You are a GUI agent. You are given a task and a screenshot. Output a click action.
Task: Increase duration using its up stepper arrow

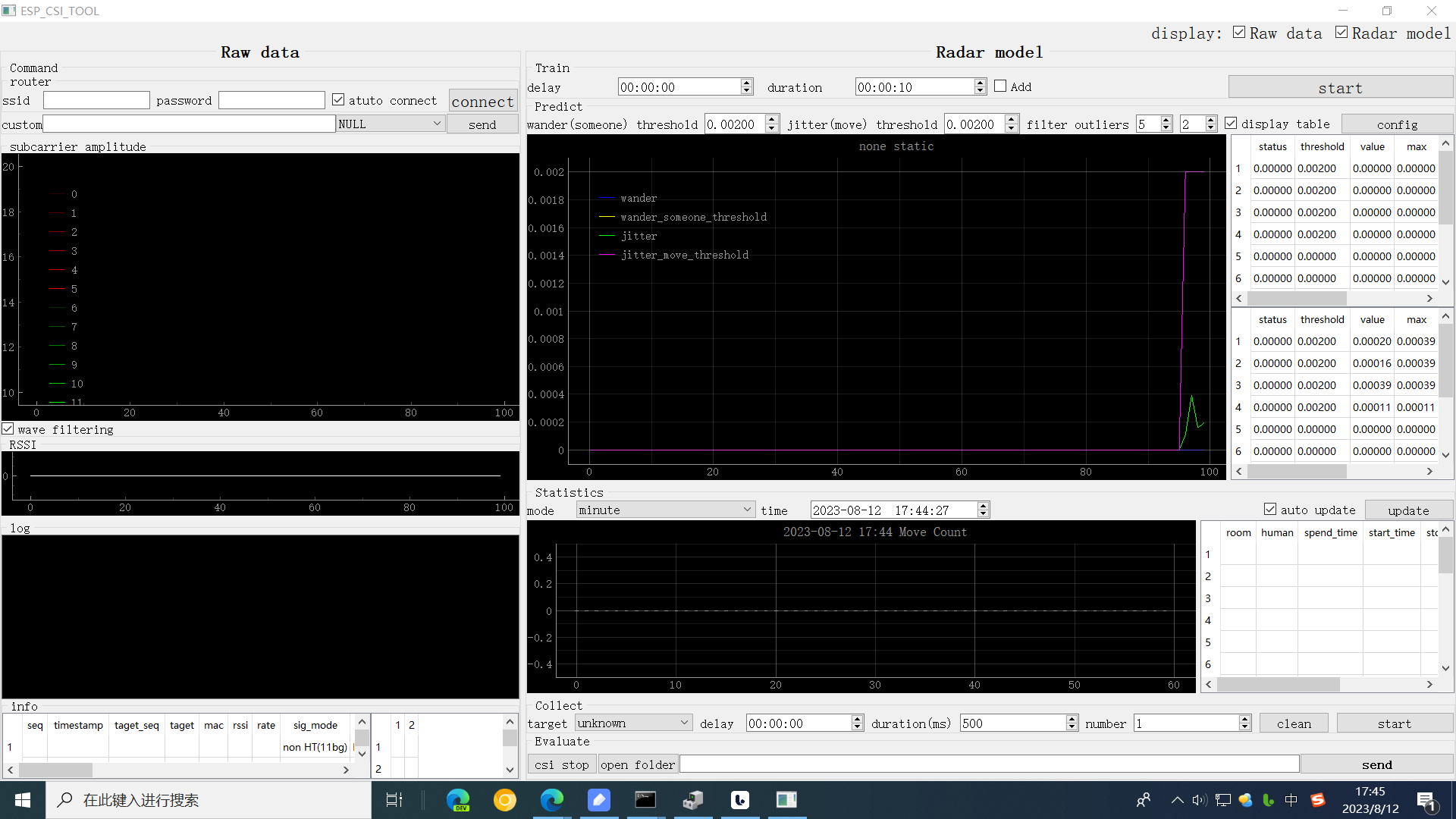click(x=981, y=83)
